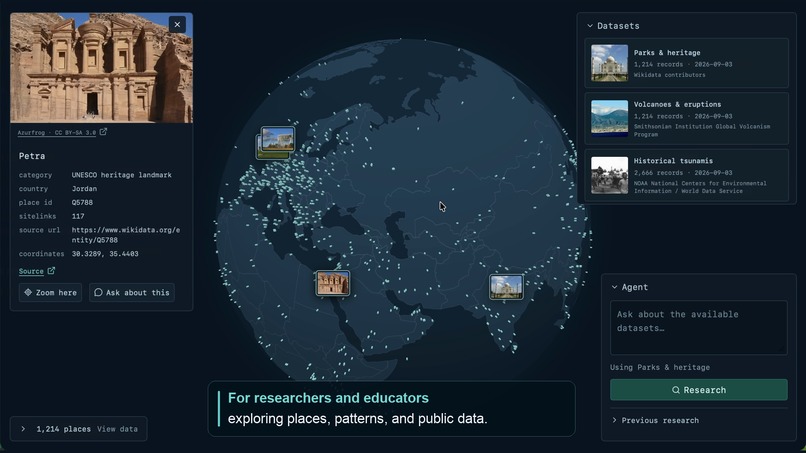Click Volcanoes & eruptions thumbnail image

point(609,118)
